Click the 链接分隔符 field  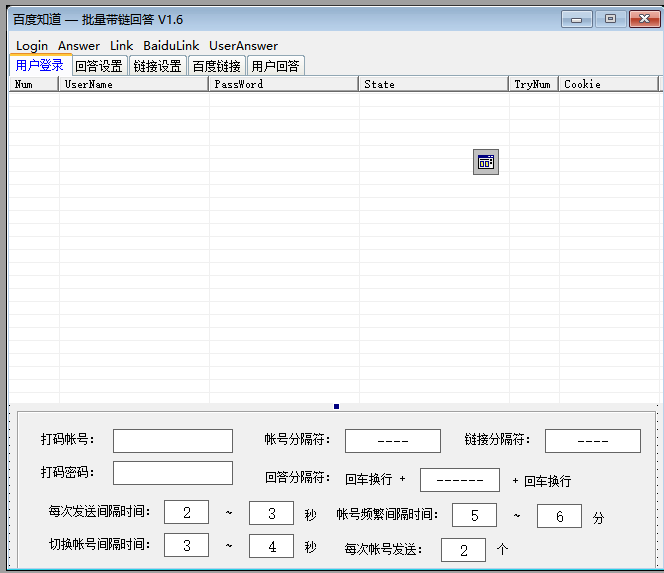pyautogui.click(x=592, y=441)
